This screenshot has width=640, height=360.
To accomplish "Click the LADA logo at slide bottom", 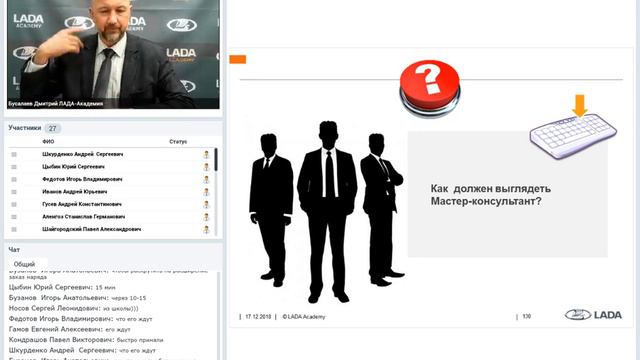I will pos(593,315).
